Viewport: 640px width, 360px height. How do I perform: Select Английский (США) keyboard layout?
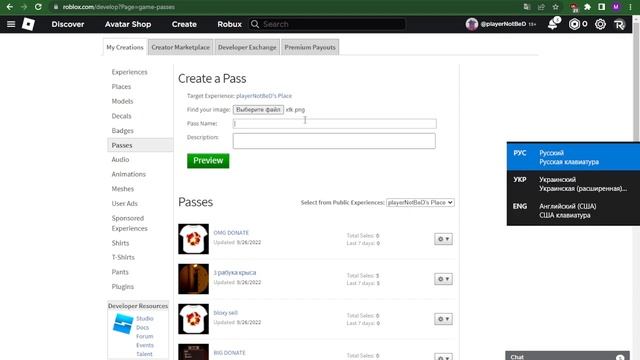[x=573, y=211]
